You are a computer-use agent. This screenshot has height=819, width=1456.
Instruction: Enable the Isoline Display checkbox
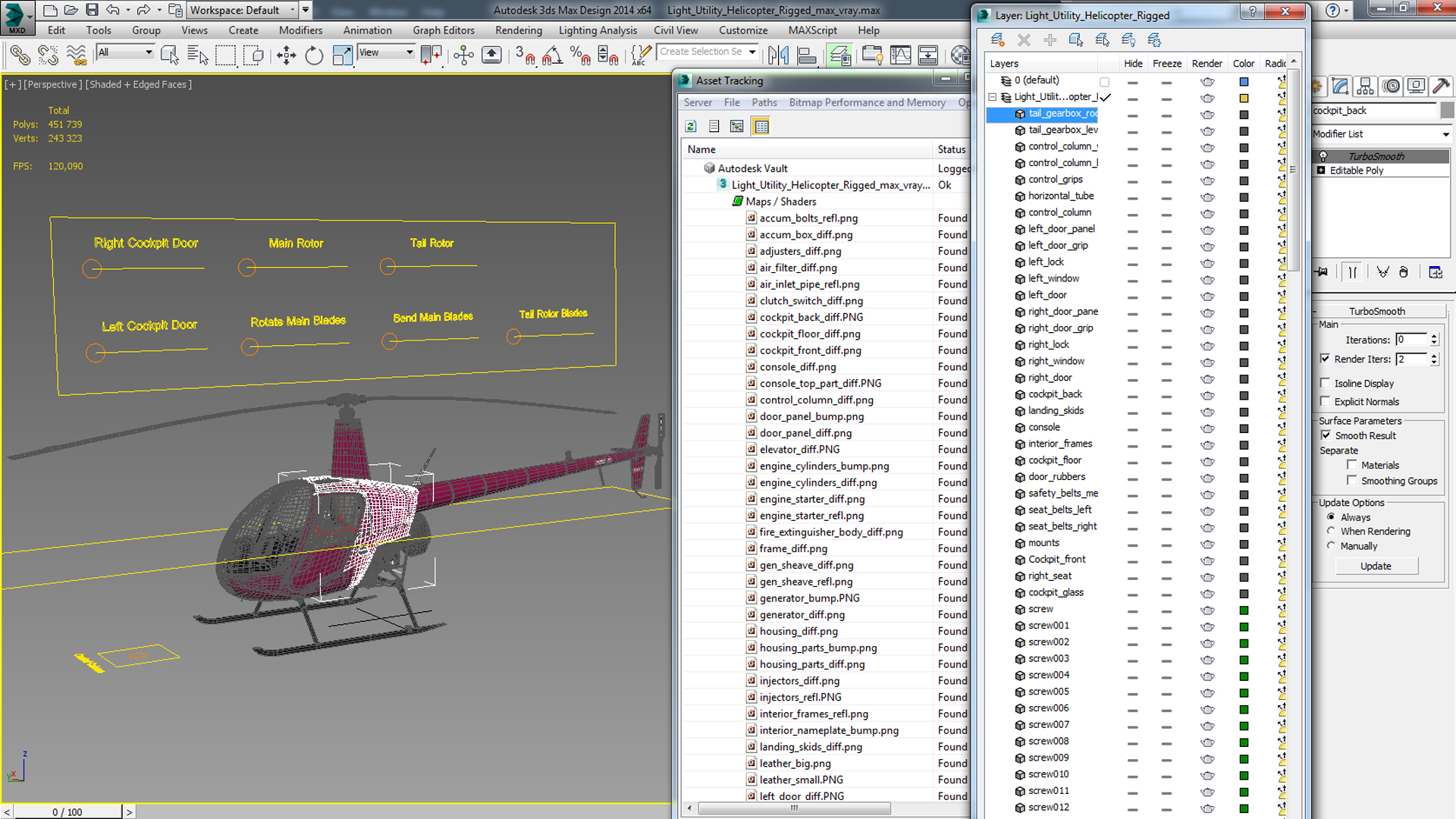[1325, 383]
